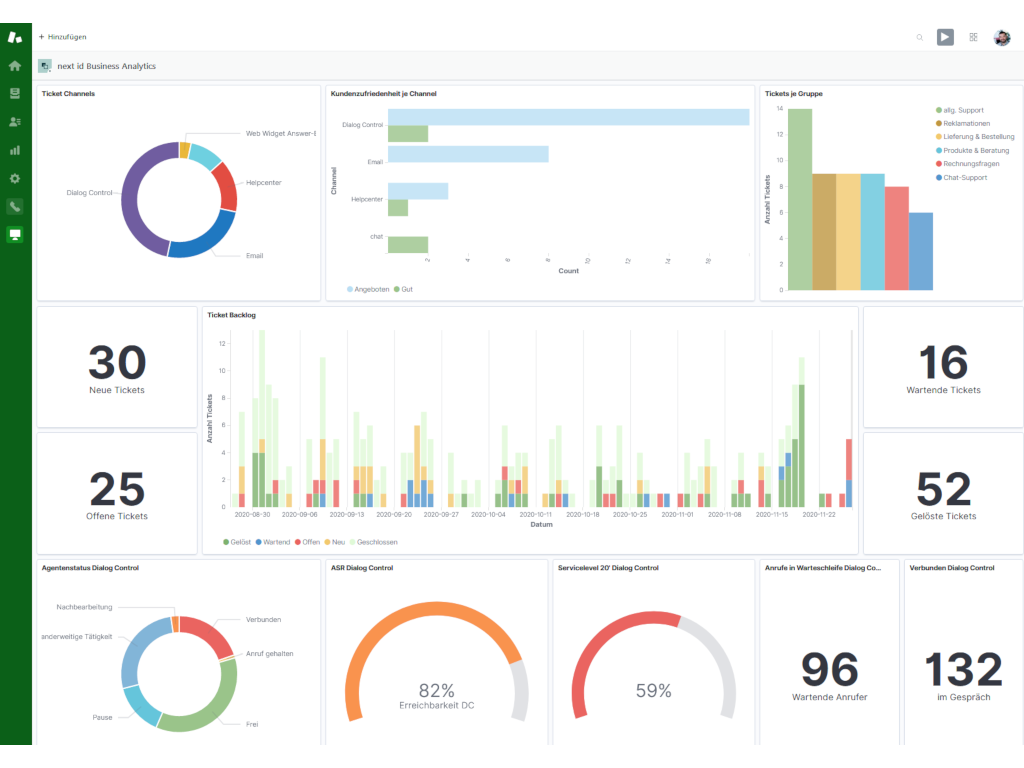Toggle the Chat-Support legend entry
This screenshot has width=1024, height=768.
click(x=962, y=177)
